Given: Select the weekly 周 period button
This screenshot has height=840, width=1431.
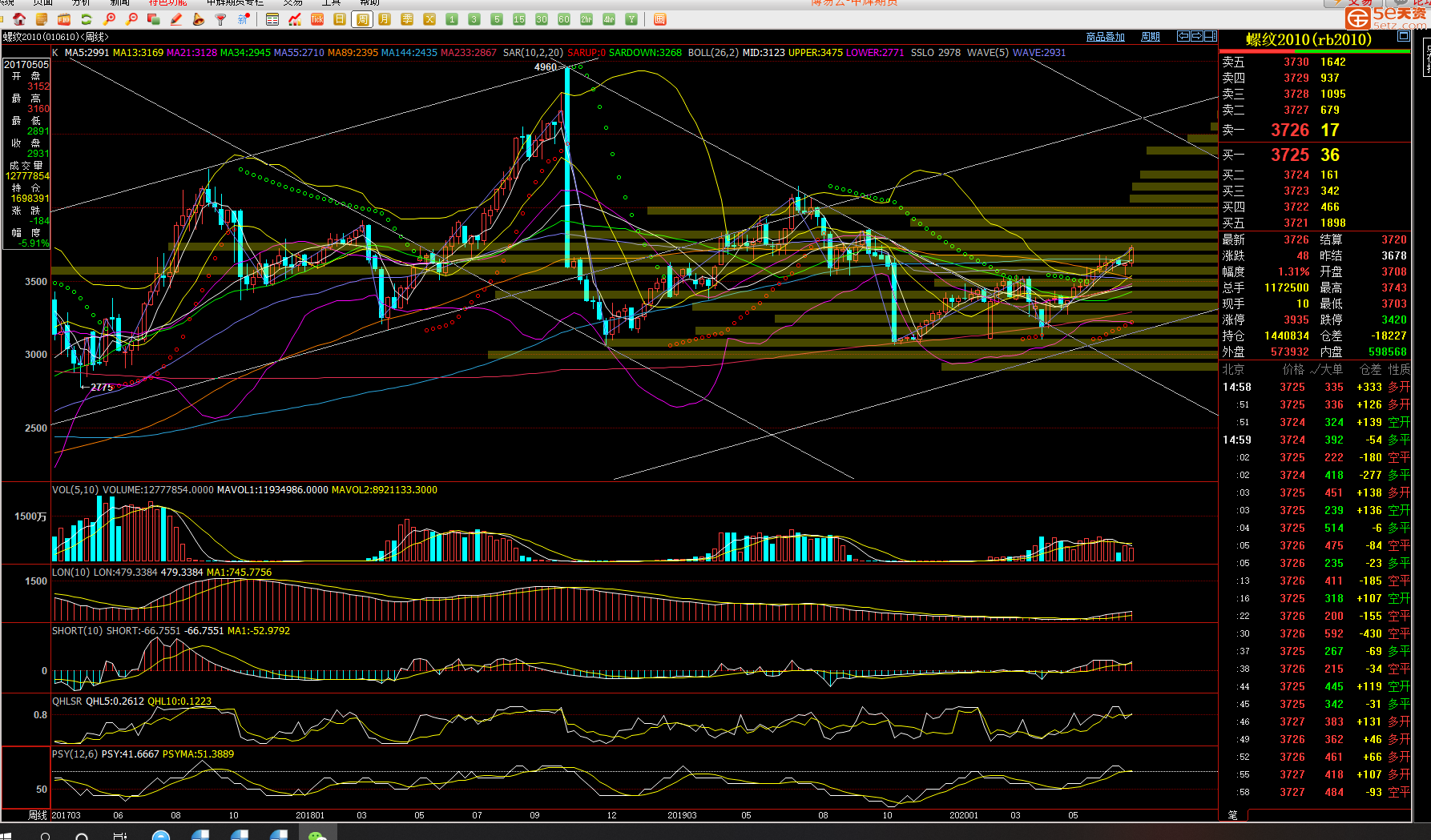Looking at the screenshot, I should [x=363, y=19].
